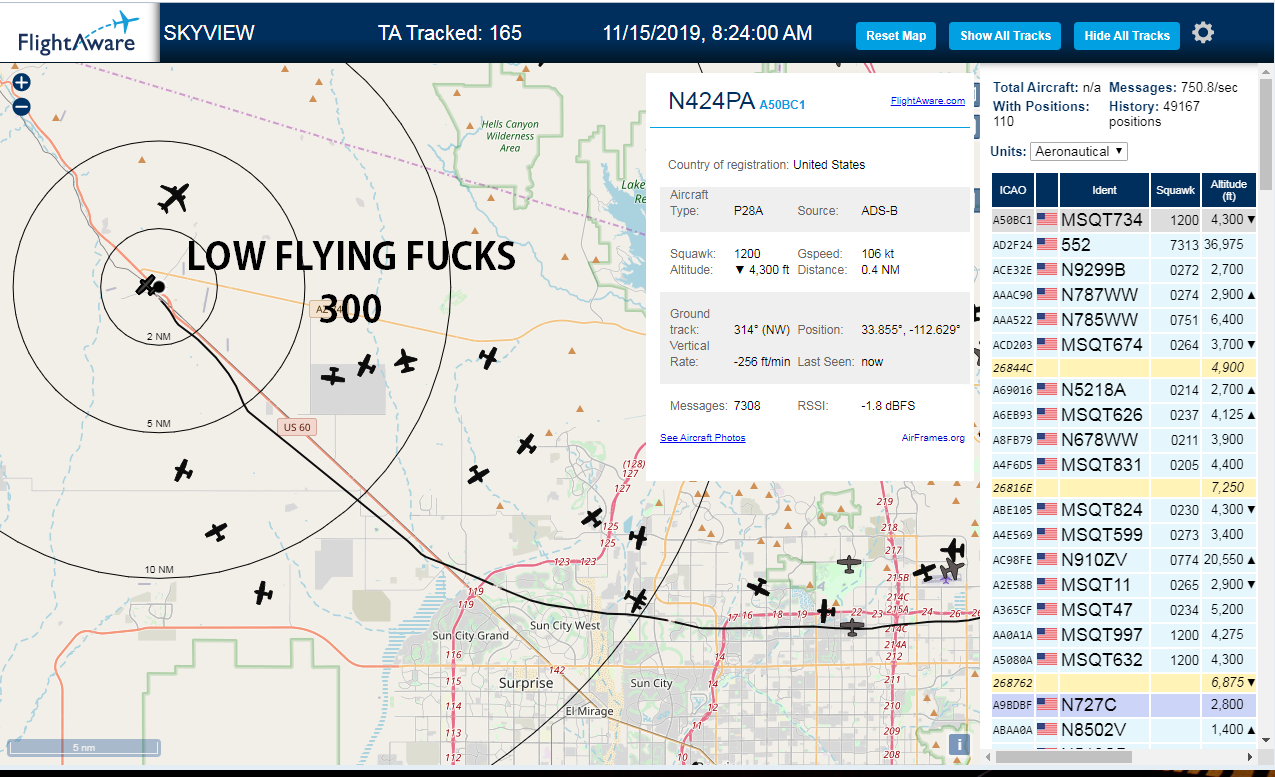Select the N787WW aircraft row
Viewport: 1275px width, 777px height.
(1124, 294)
